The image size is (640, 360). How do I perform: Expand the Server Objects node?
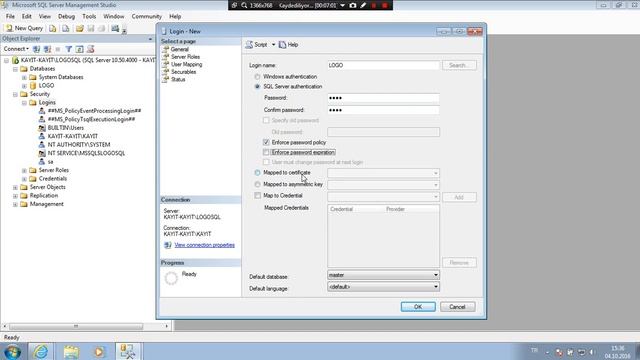coord(16,187)
